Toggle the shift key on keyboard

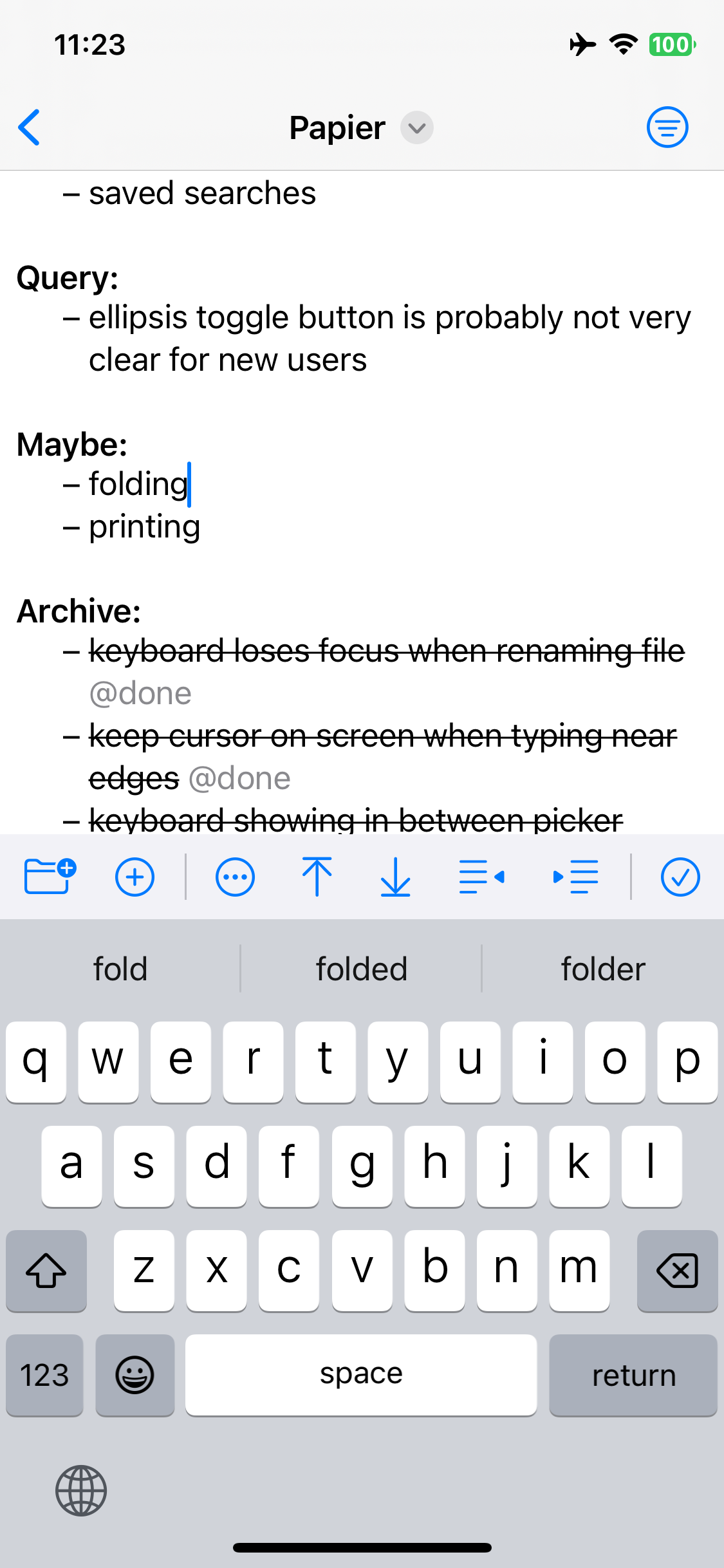46,1269
